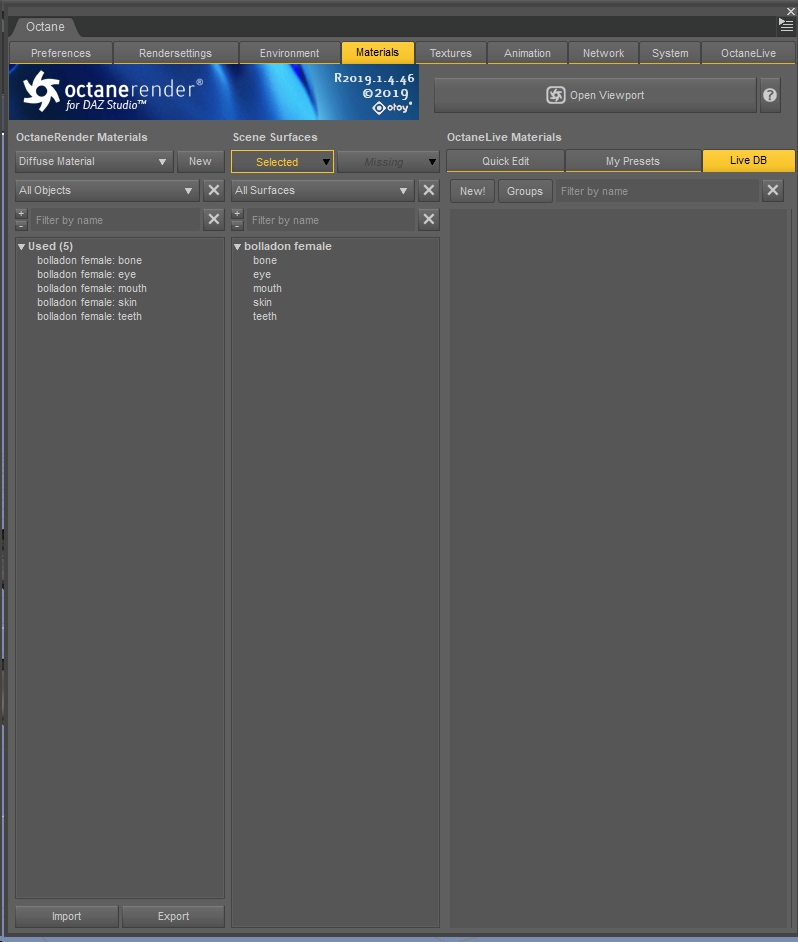Focus the materials Filter by name field
798x942 pixels.
(x=115, y=220)
